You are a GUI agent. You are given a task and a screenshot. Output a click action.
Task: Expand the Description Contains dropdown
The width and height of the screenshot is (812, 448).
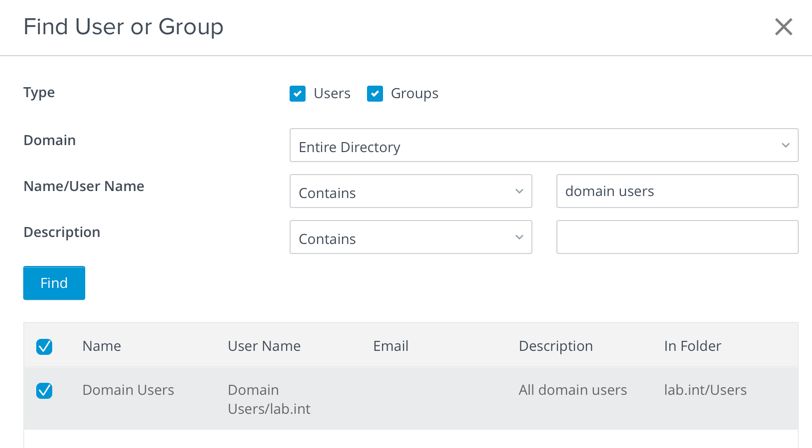(410, 238)
